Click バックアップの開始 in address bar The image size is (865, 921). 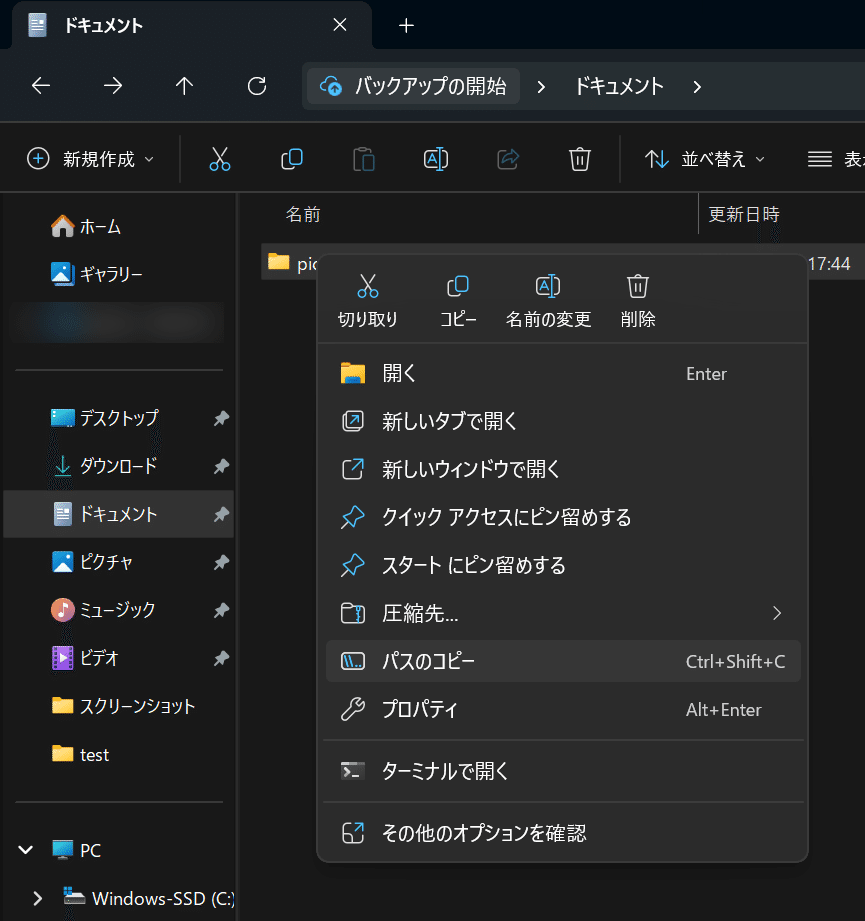click(x=414, y=86)
